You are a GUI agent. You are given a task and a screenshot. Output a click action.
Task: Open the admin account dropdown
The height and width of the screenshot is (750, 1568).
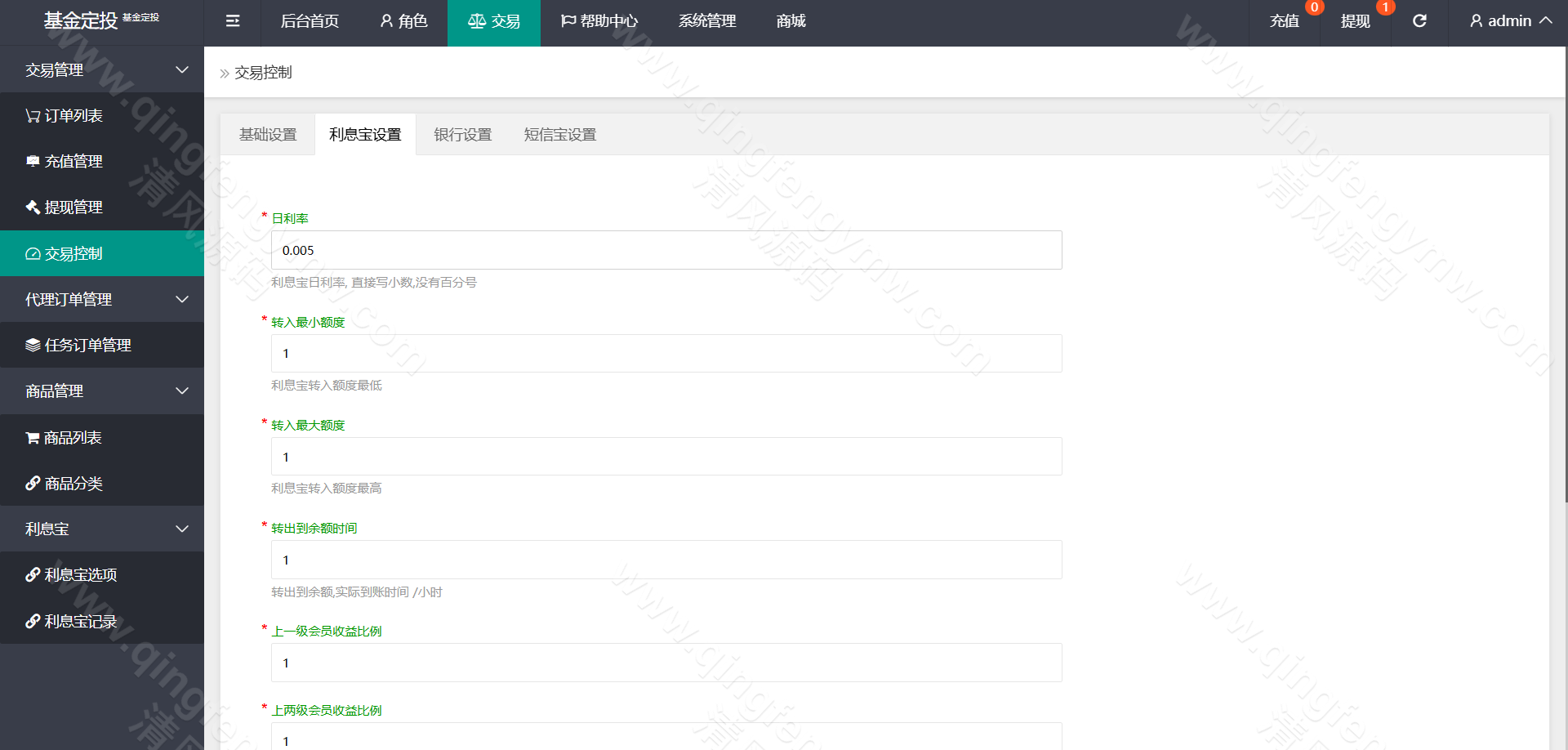(x=1506, y=20)
